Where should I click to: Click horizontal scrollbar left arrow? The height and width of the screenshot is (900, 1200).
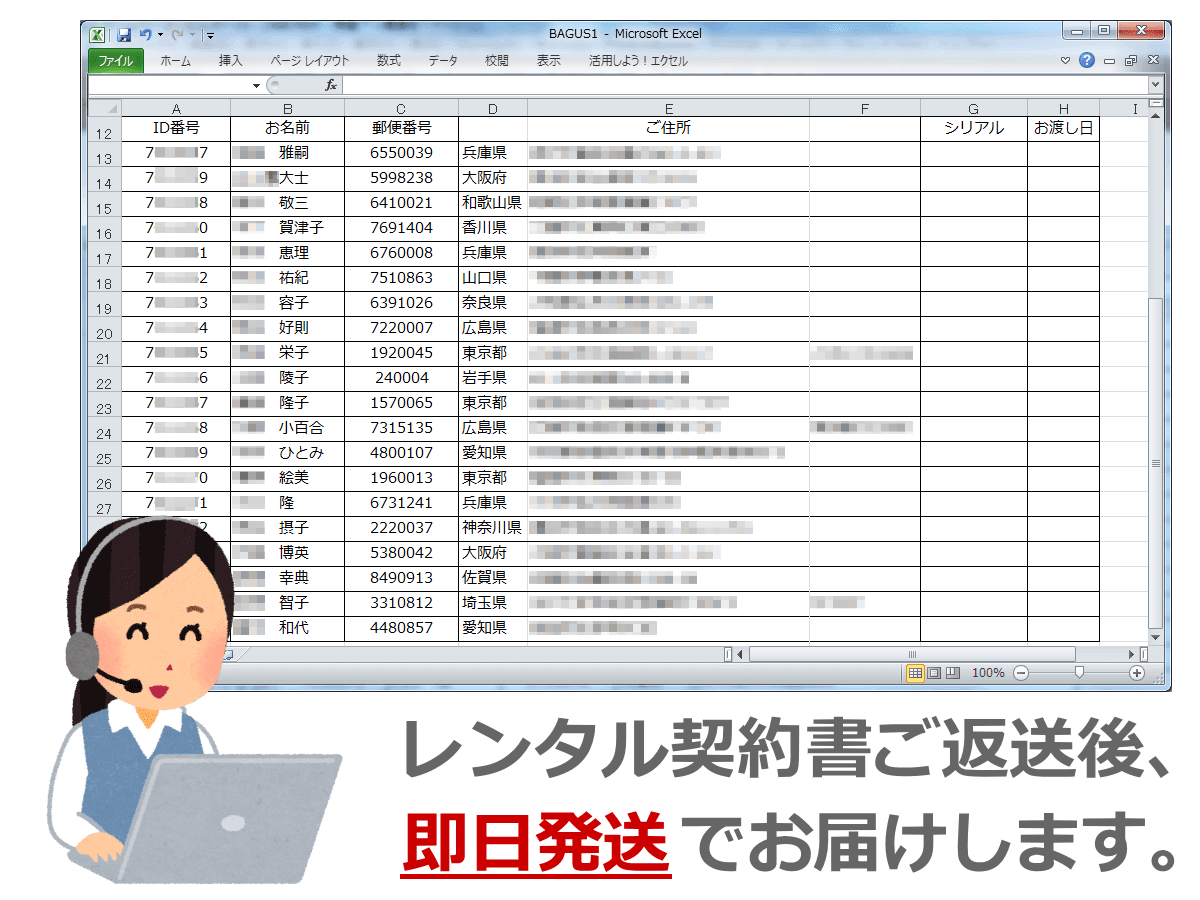tap(741, 654)
